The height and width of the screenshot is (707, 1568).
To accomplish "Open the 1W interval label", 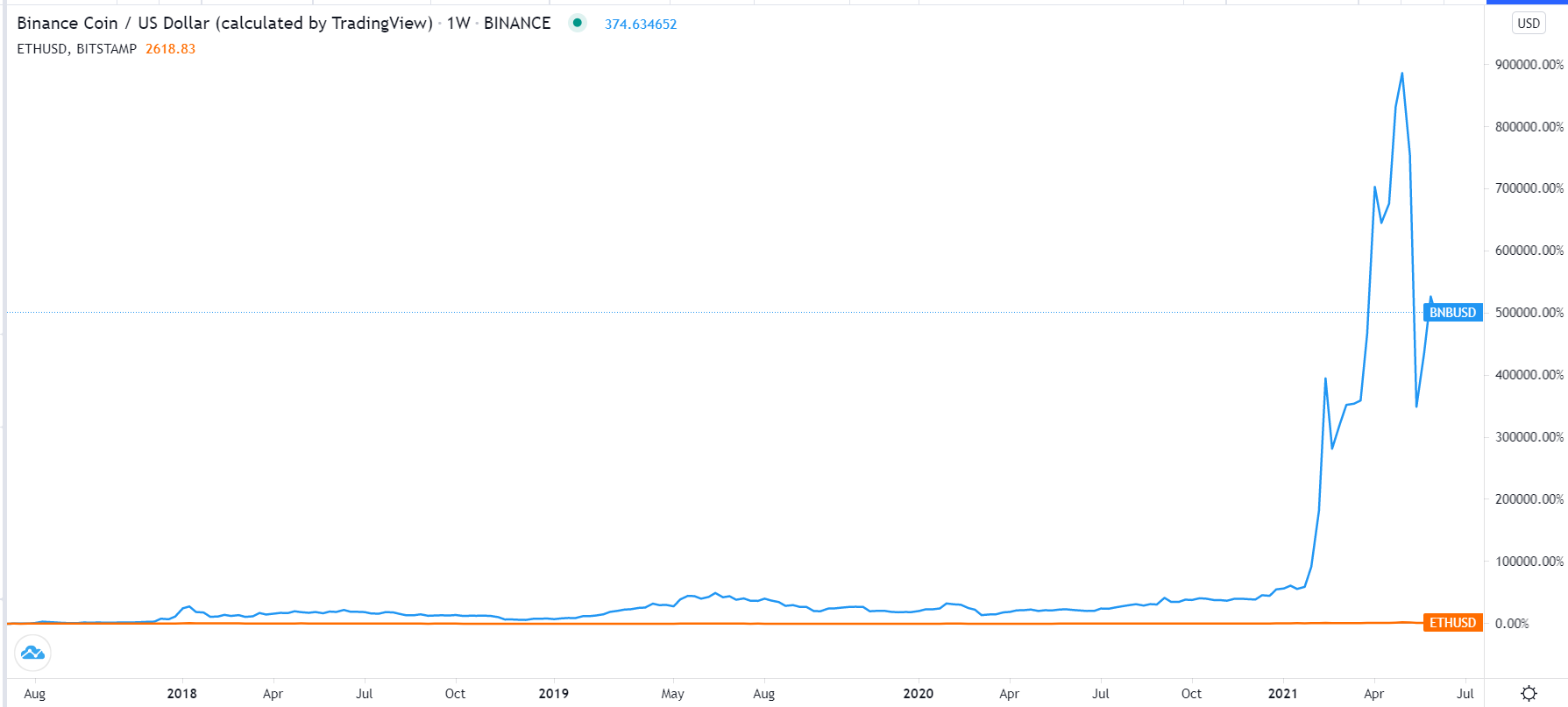I will [x=458, y=23].
